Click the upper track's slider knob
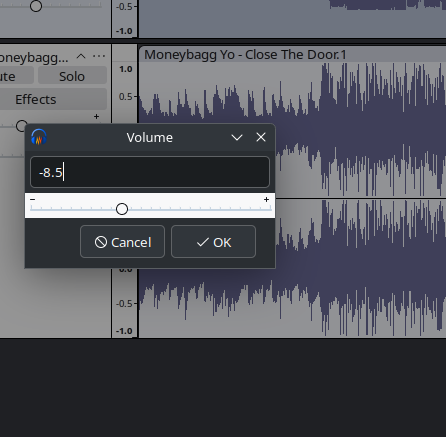 (x=36, y=6)
